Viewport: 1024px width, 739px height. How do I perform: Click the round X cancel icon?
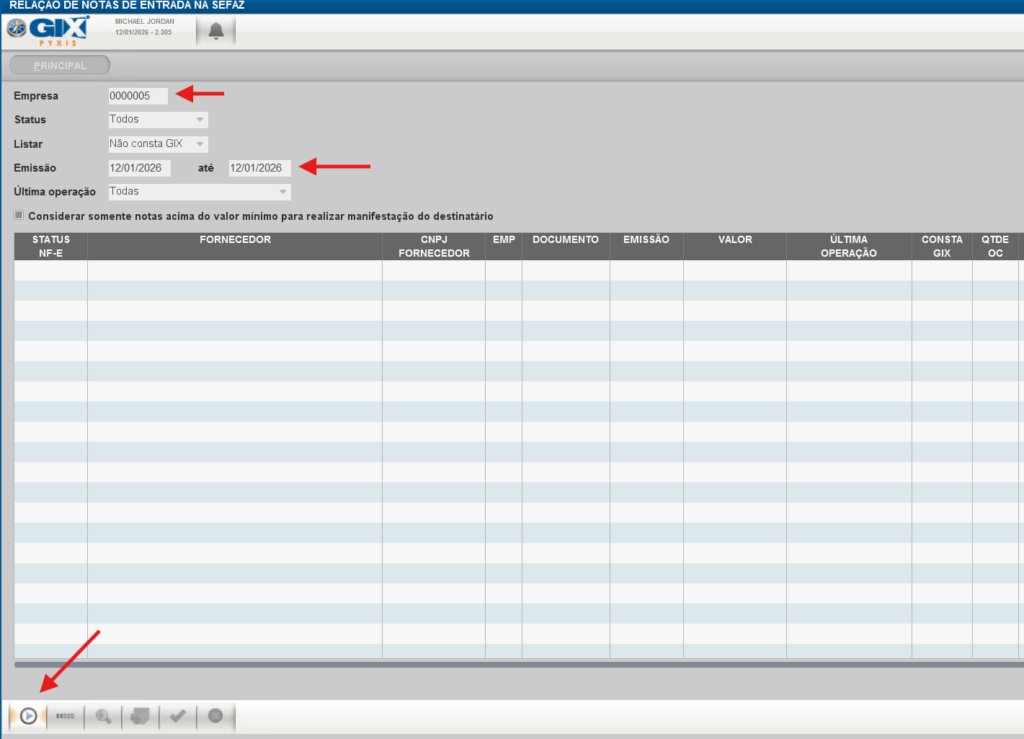tap(215, 716)
